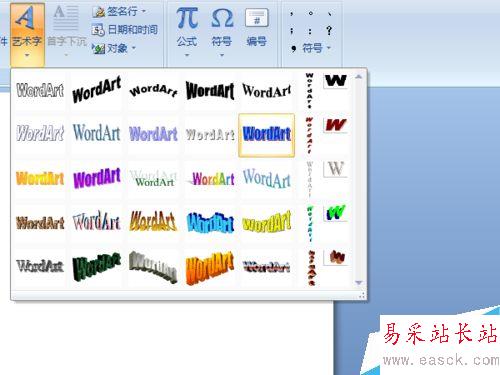Insert the question mark symbol
This screenshot has height=375, width=500.
tap(329, 31)
